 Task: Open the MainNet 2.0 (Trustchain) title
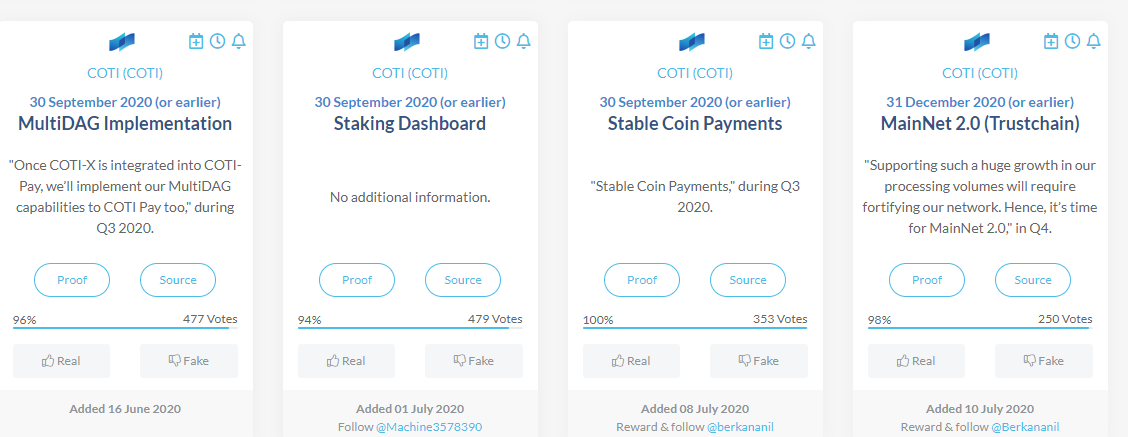click(980, 124)
